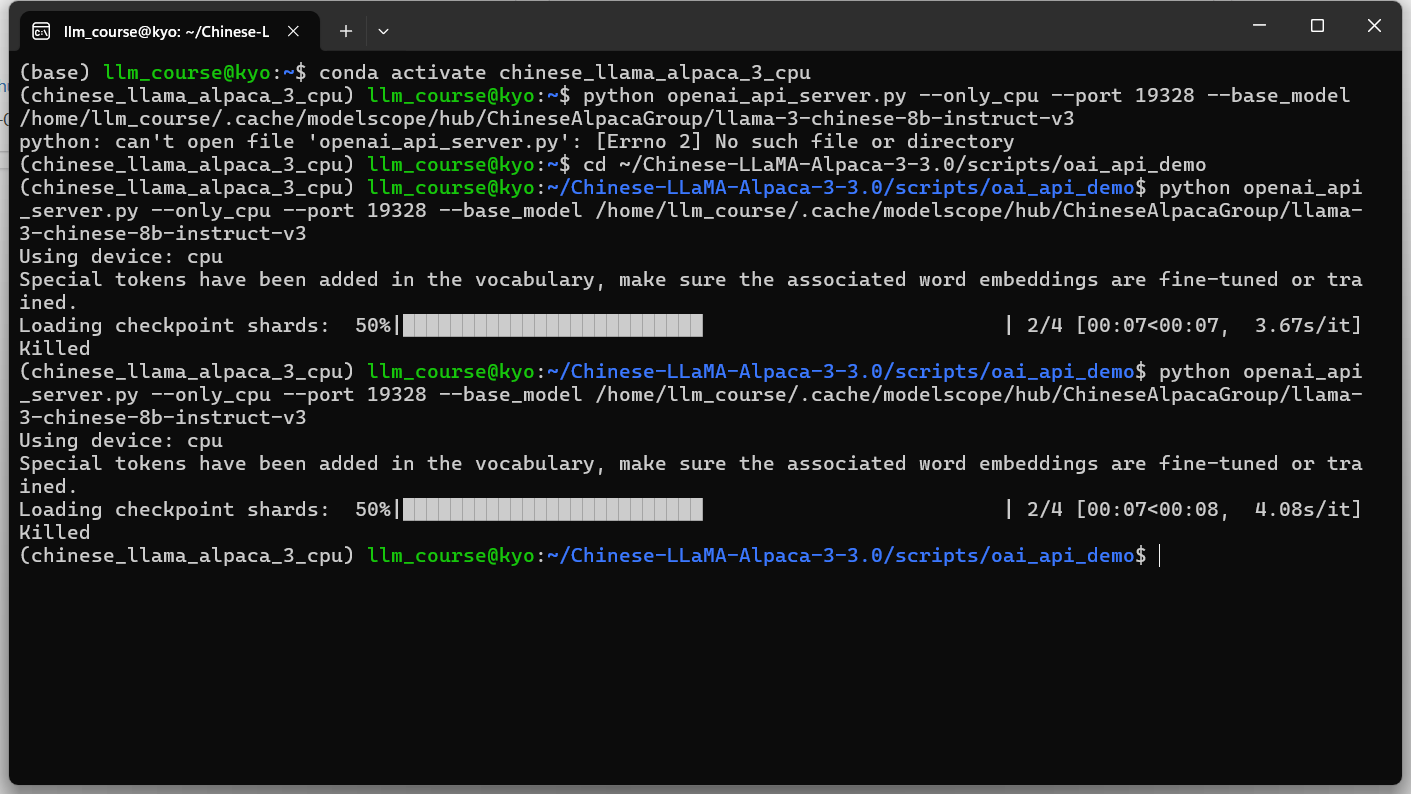Open a new terminal tab
The width and height of the screenshot is (1411, 794).
coord(345,31)
